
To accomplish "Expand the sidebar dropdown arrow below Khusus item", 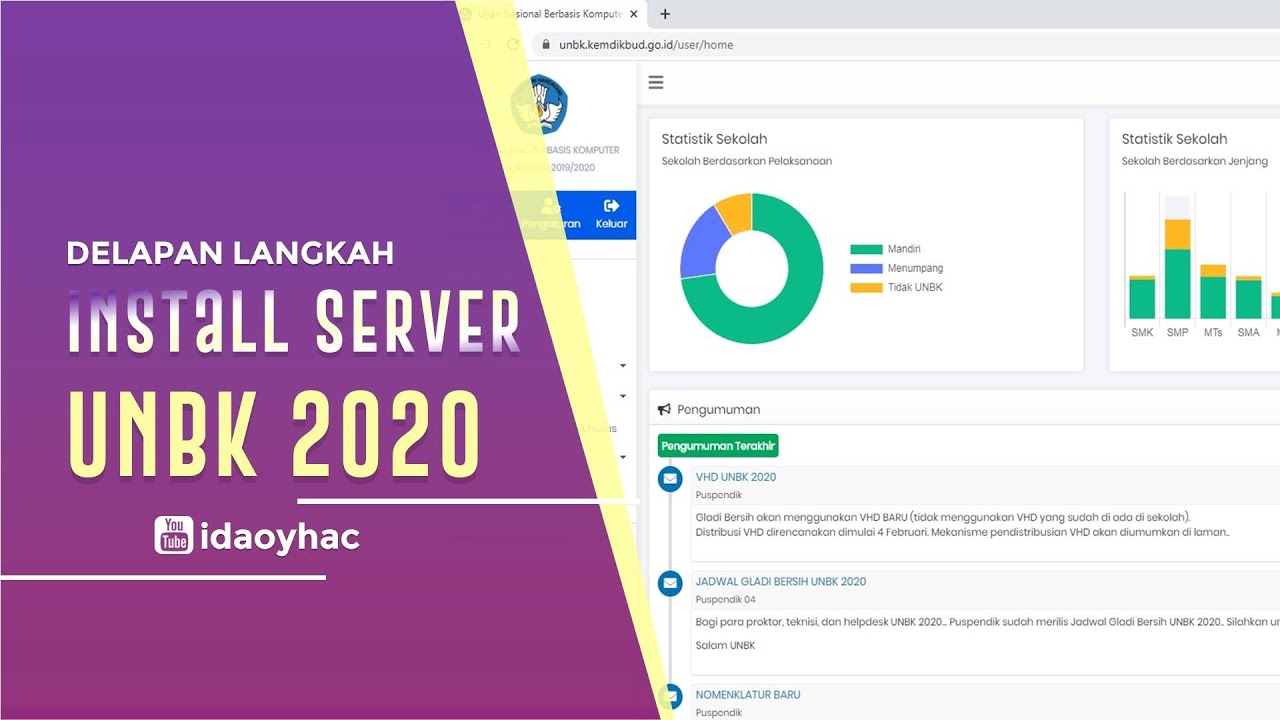I will pyautogui.click(x=623, y=457).
